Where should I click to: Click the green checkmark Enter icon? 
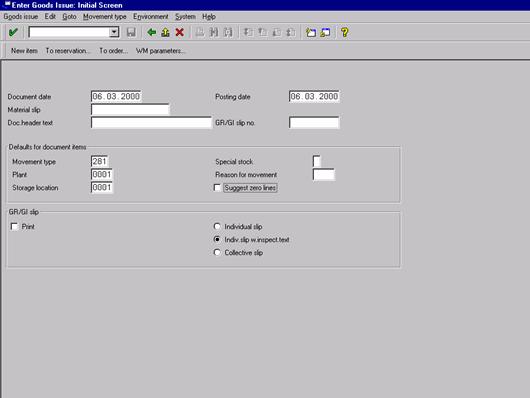pyautogui.click(x=13, y=32)
